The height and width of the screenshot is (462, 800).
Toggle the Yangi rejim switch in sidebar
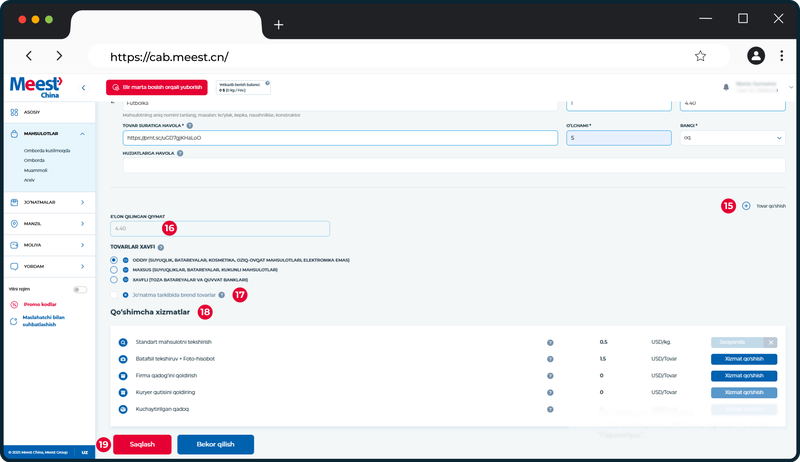(80, 290)
